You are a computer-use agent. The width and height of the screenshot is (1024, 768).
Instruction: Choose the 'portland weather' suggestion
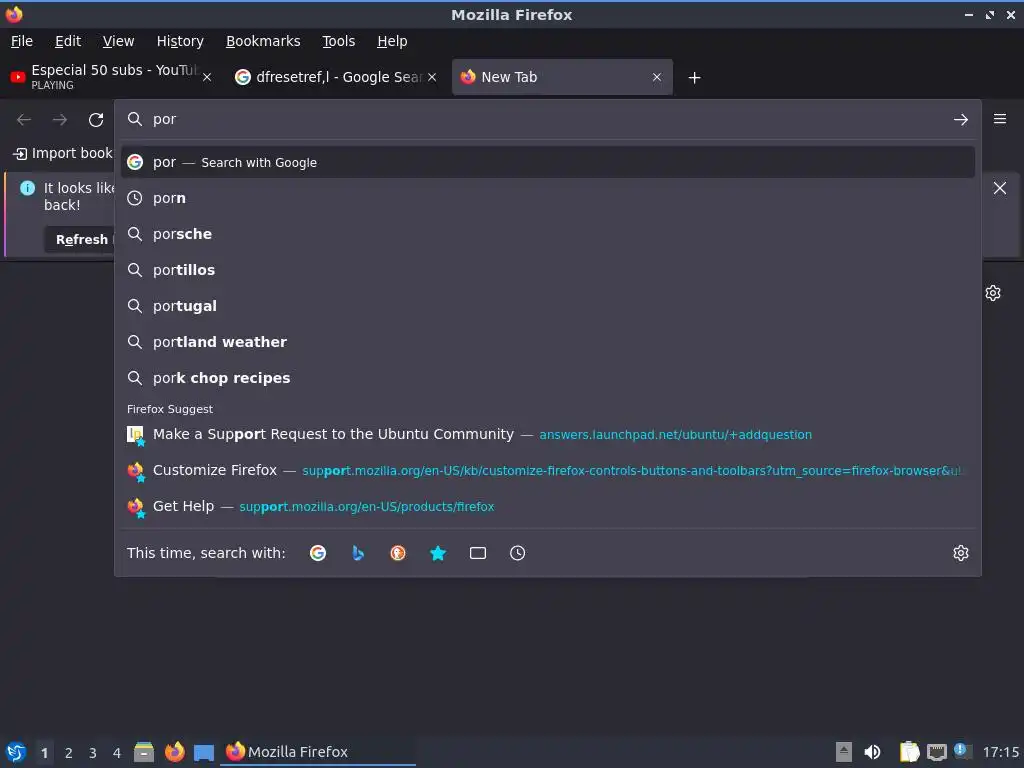point(547,342)
